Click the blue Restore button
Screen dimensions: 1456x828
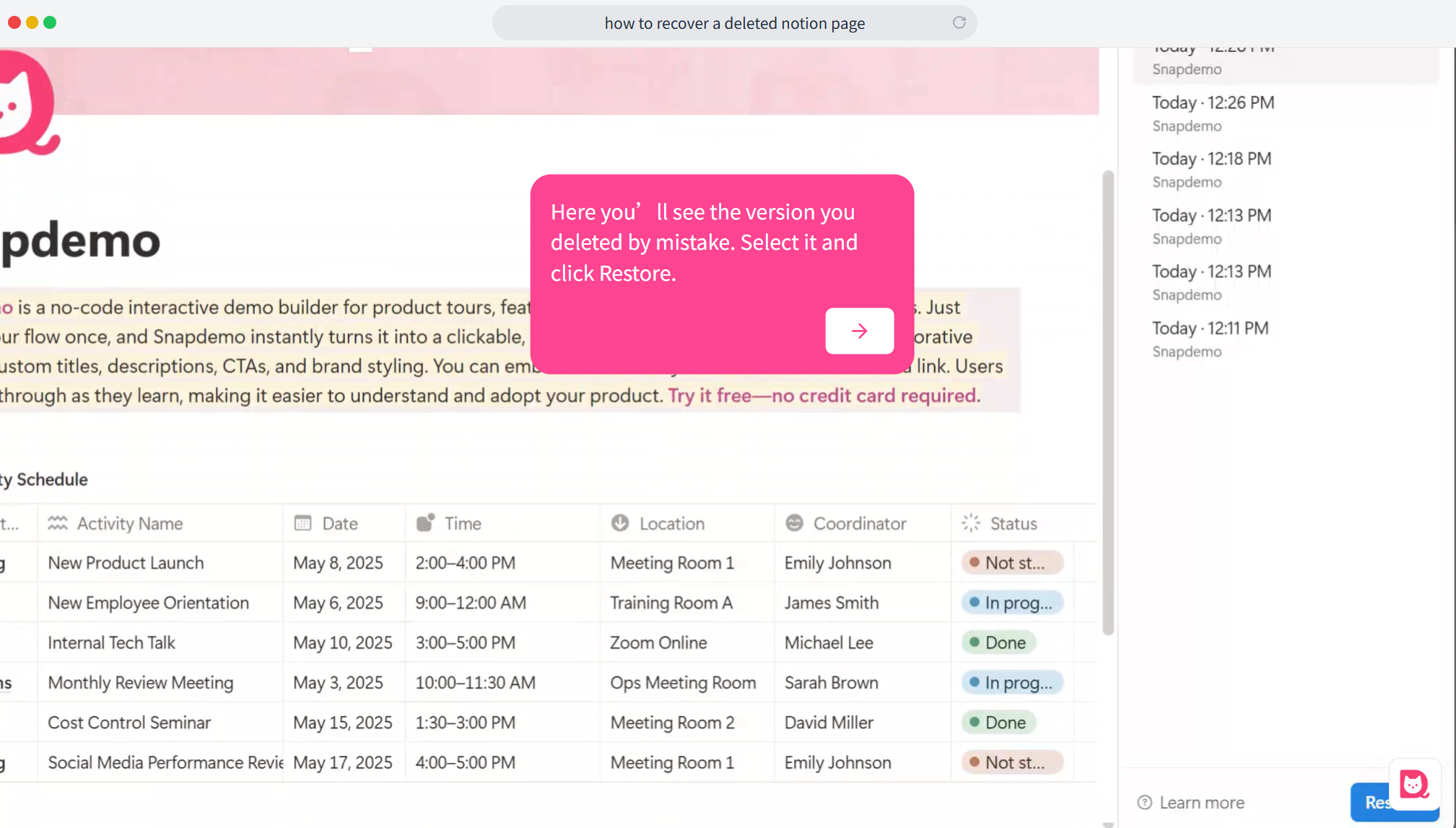[1372, 802]
